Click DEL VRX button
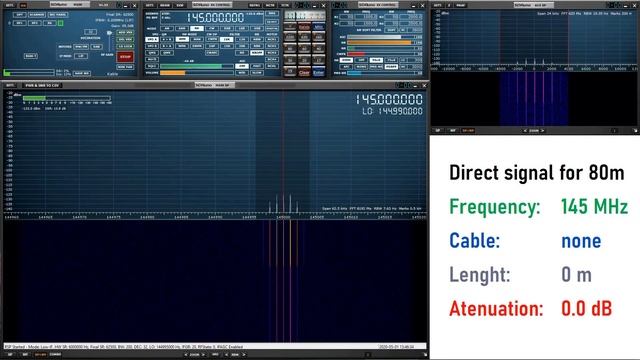 pyautogui.click(x=125, y=40)
